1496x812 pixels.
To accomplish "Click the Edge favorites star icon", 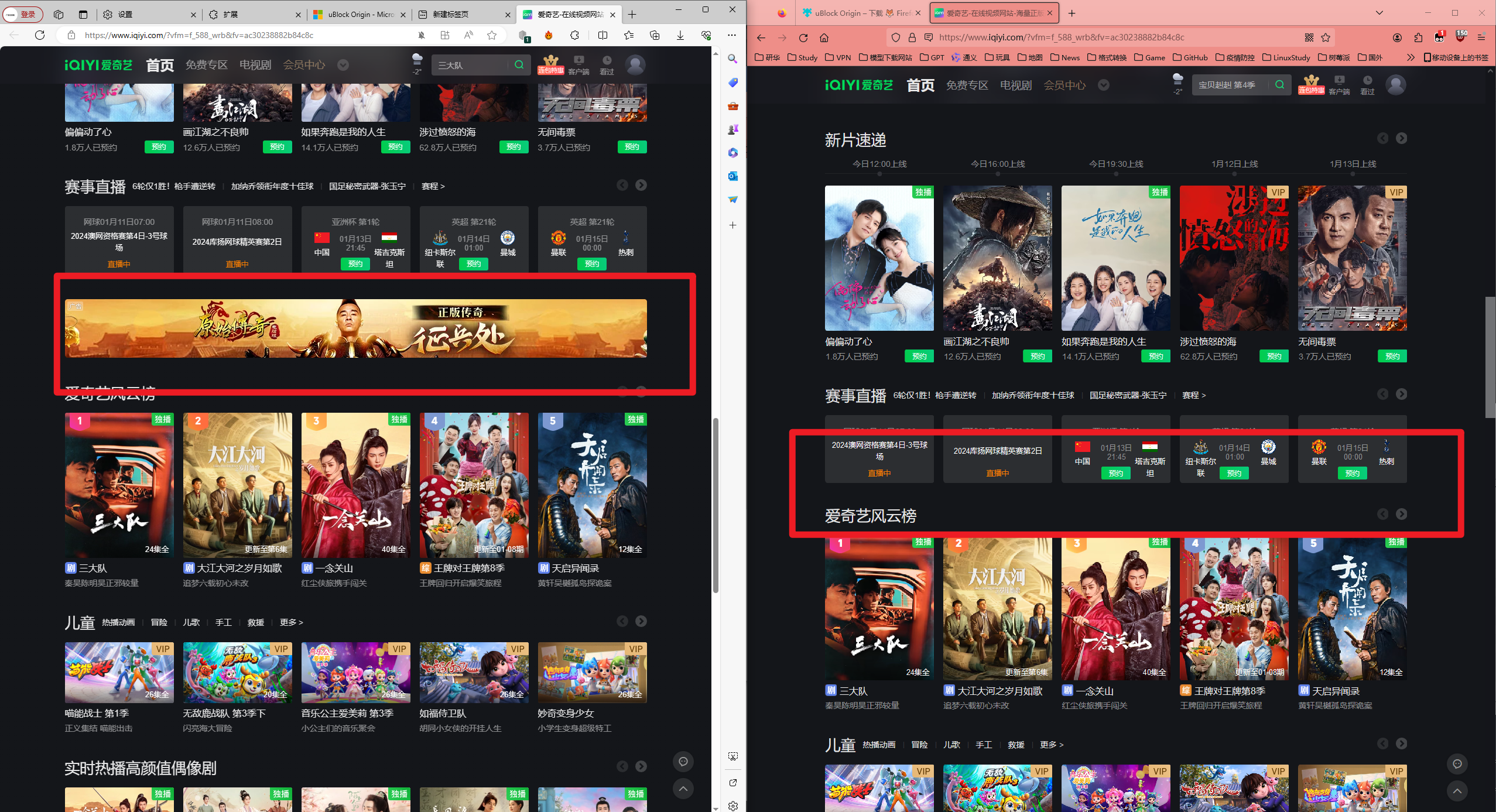I will tap(492, 35).
